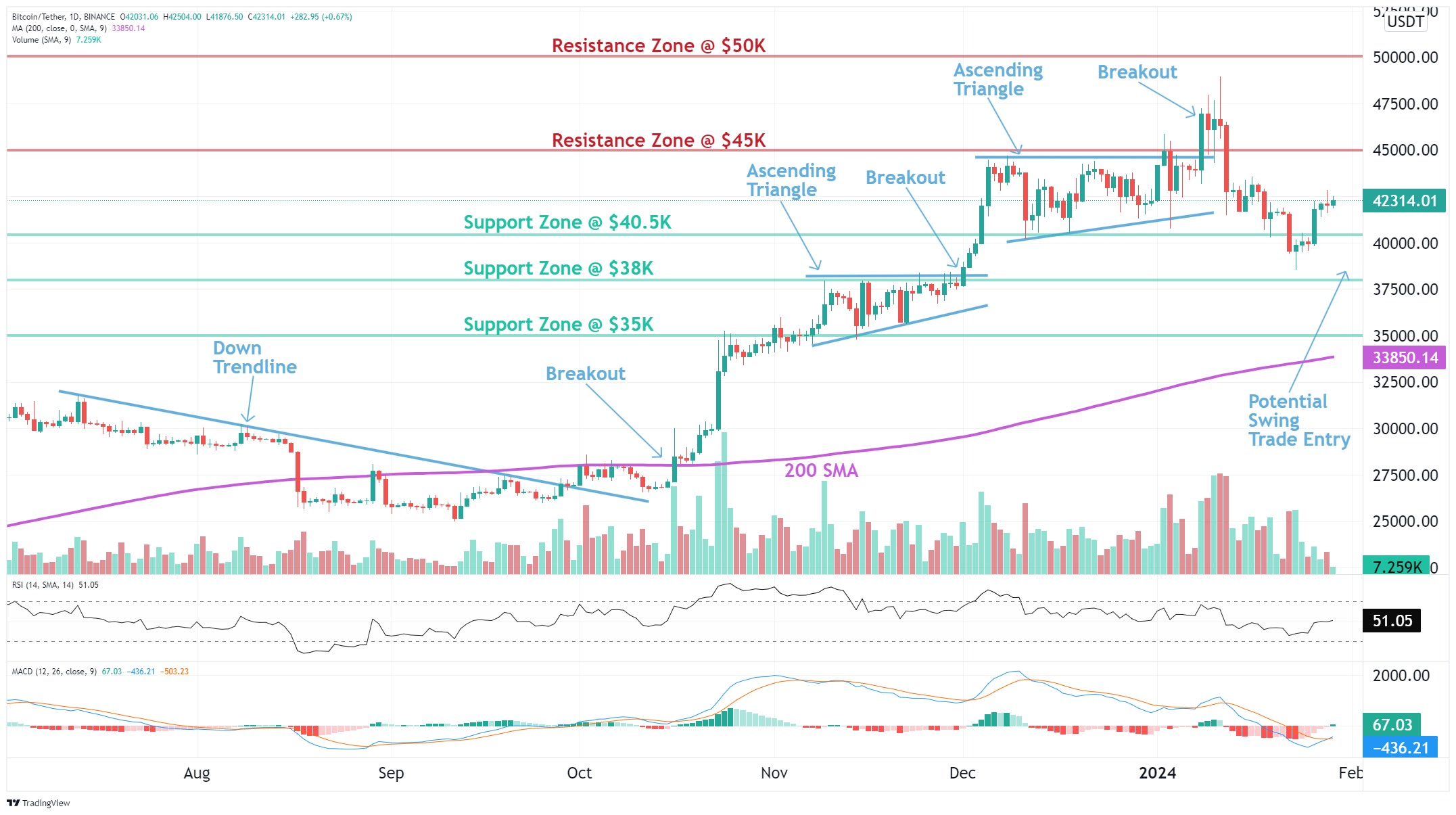Viewport: 1456px width, 815px height.
Task: Click 50000.00 on the price axis
Action: click(x=1405, y=57)
